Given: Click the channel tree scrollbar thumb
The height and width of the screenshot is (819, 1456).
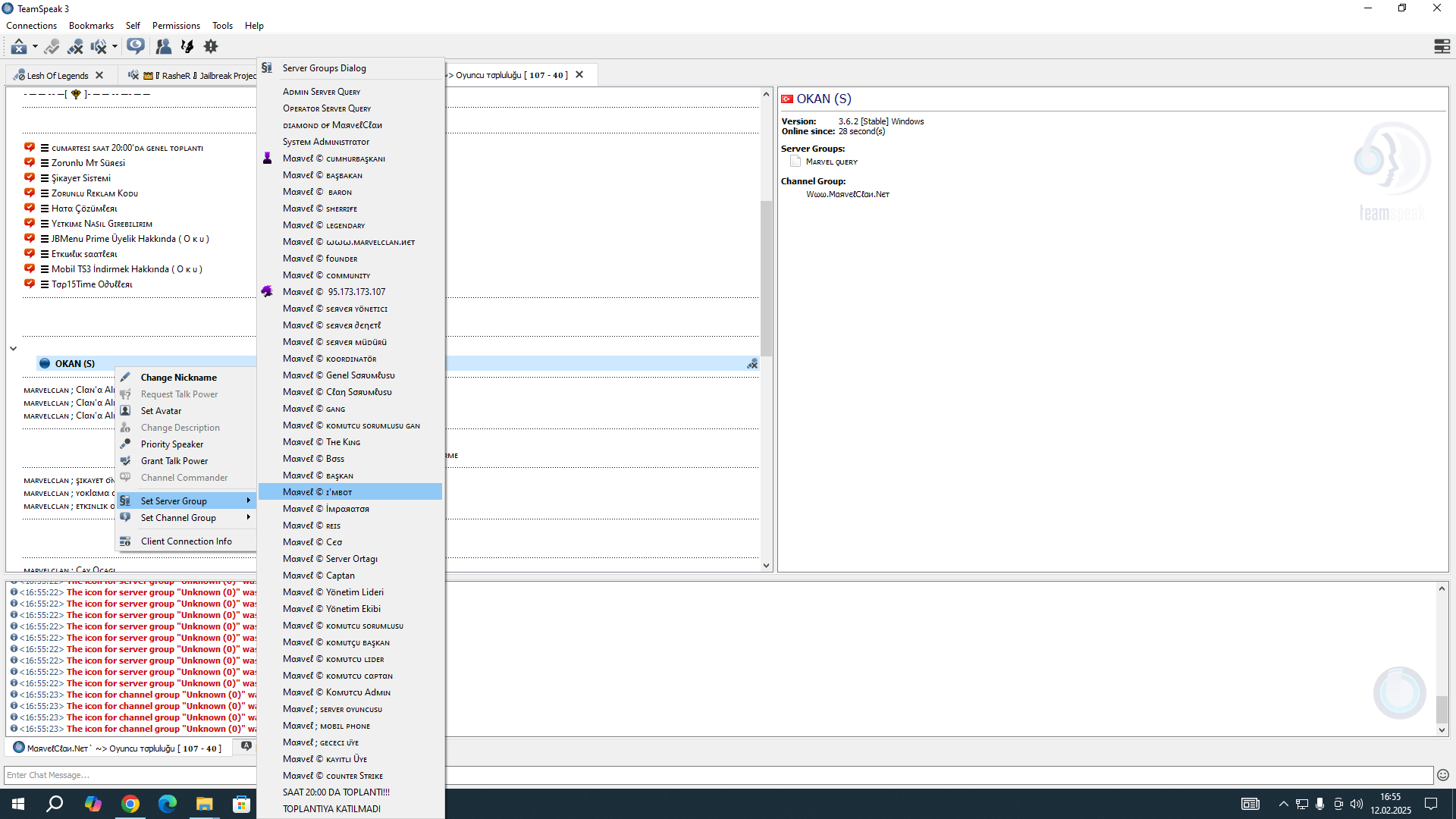Looking at the screenshot, I should 766,278.
